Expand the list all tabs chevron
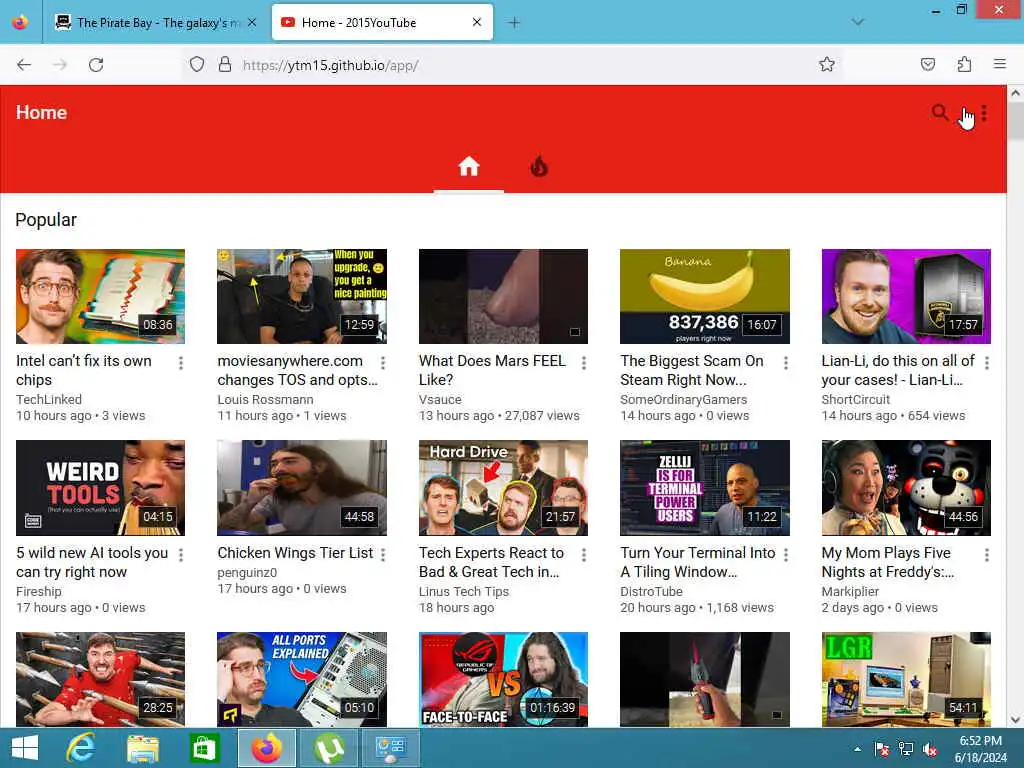Viewport: 1024px width, 768px height. 858,22
